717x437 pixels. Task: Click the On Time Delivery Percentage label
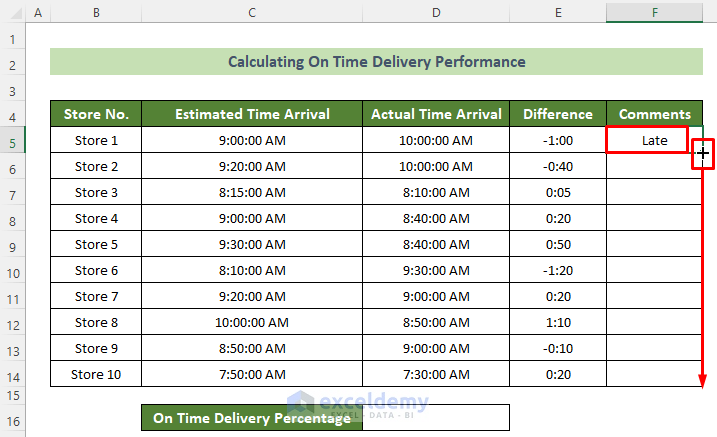pos(252,418)
